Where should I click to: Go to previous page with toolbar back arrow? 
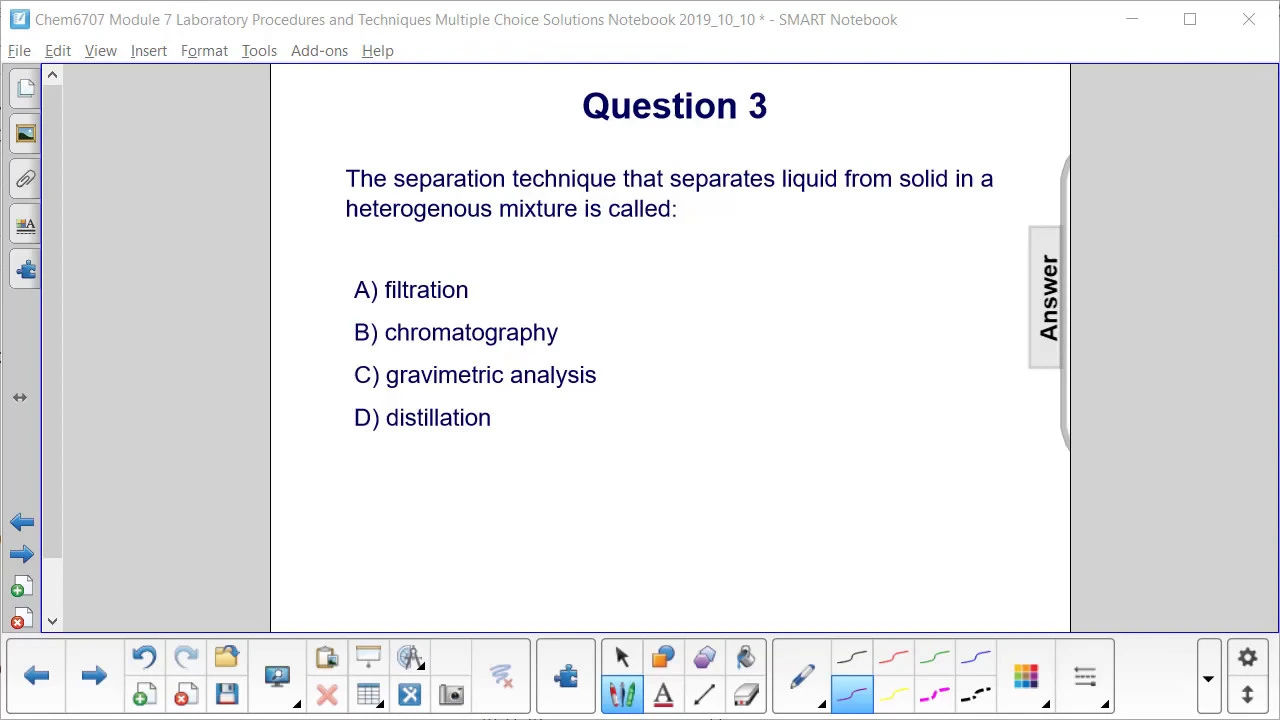(x=37, y=676)
